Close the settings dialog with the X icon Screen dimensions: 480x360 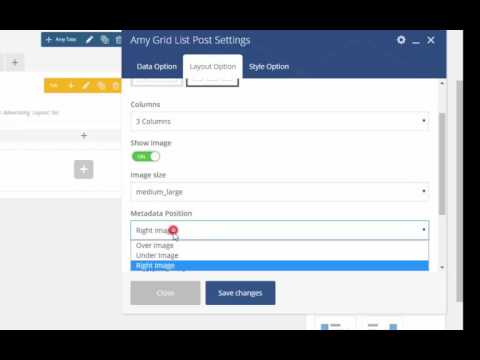431,40
